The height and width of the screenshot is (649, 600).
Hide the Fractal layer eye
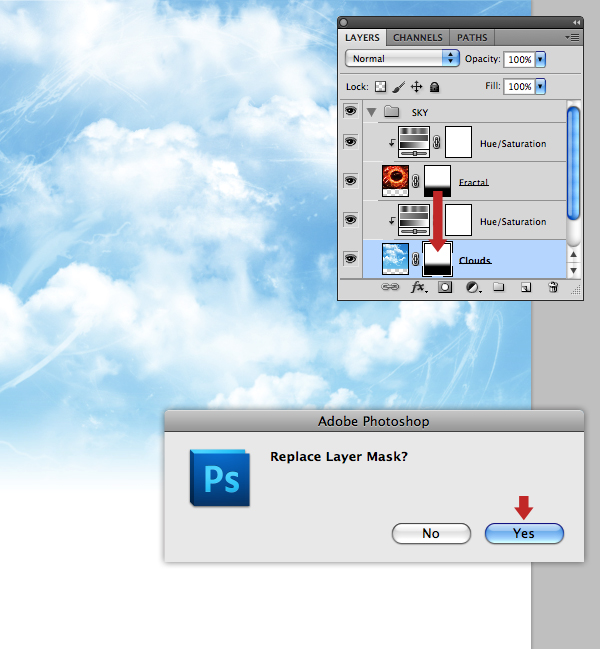click(350, 181)
